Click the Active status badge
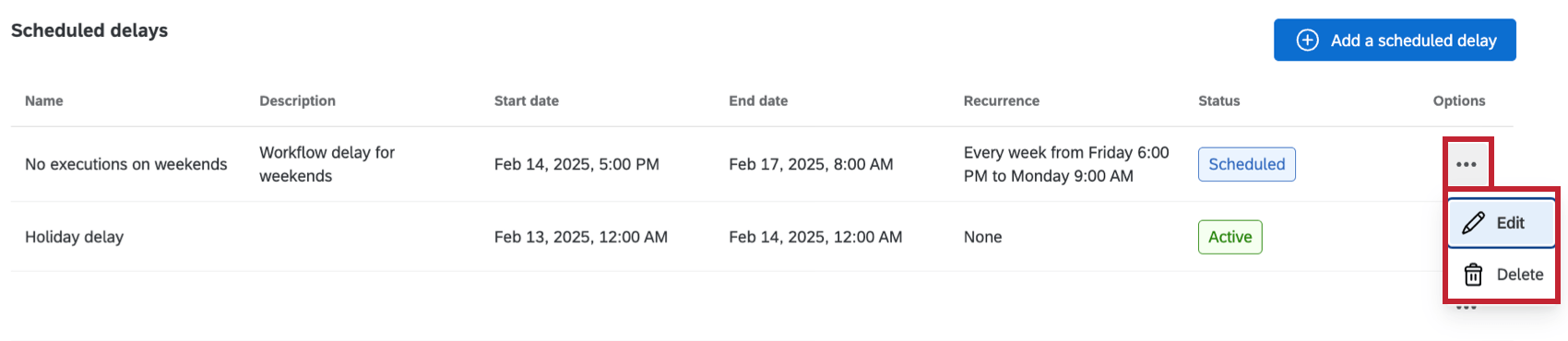This screenshot has height=341, width=1568. (1229, 237)
